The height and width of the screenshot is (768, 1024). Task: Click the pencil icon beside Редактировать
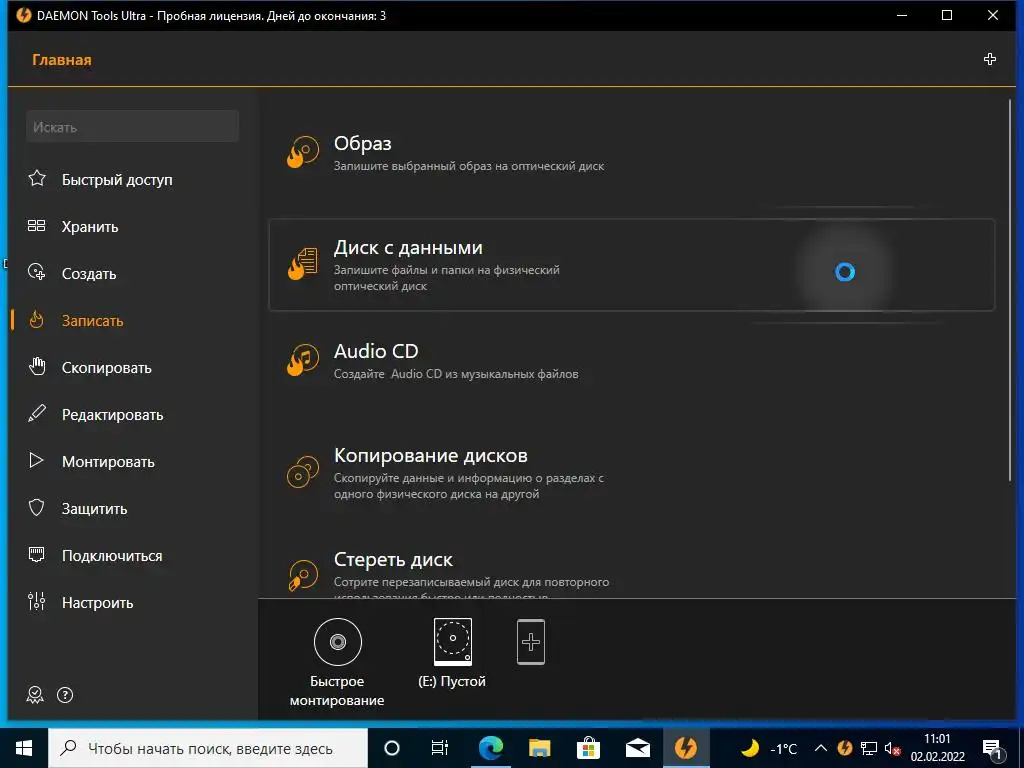pos(37,413)
